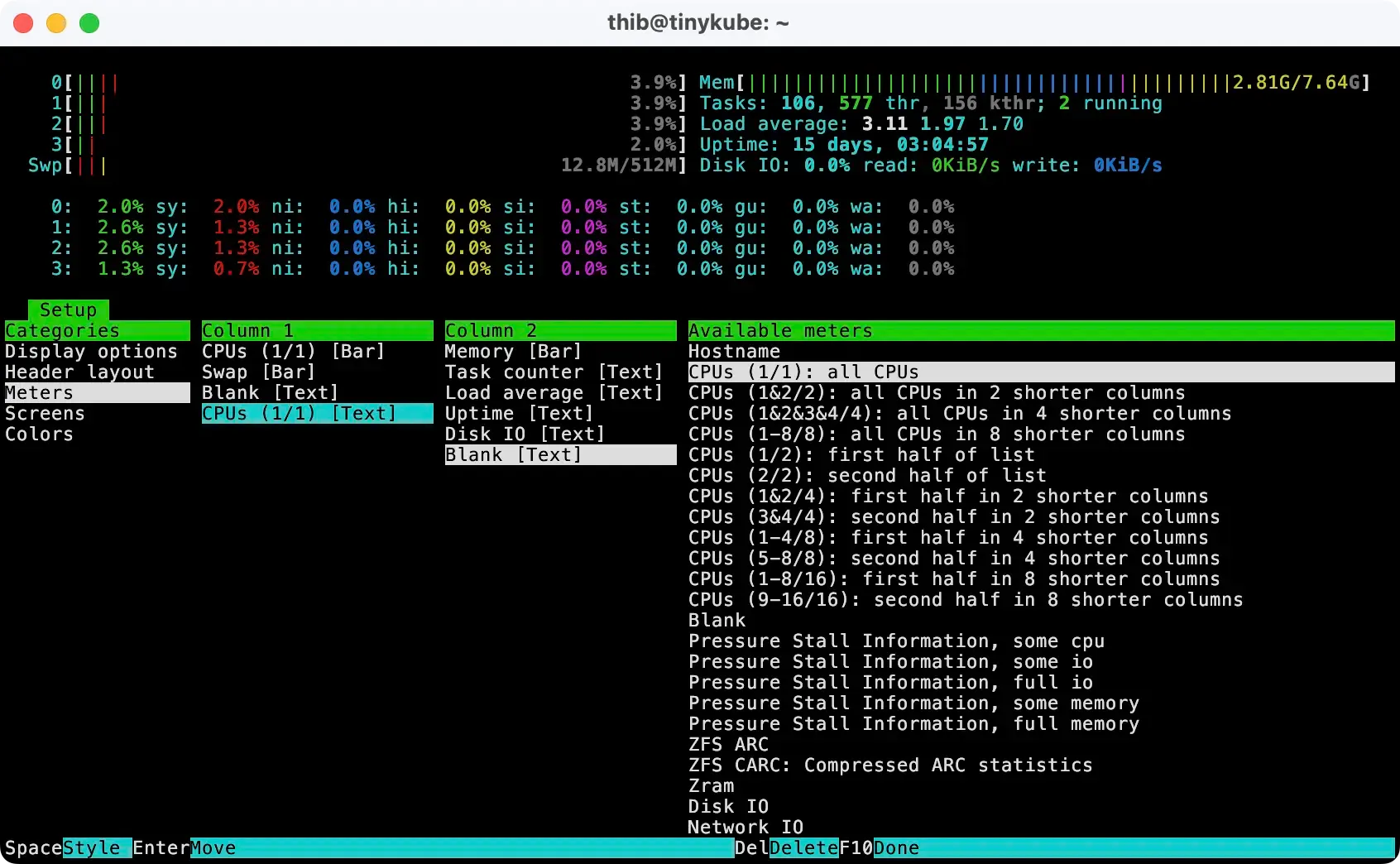The width and height of the screenshot is (1400, 864).
Task: Select CPUs (1/1) [Text] in Column 1
Action: (298, 413)
